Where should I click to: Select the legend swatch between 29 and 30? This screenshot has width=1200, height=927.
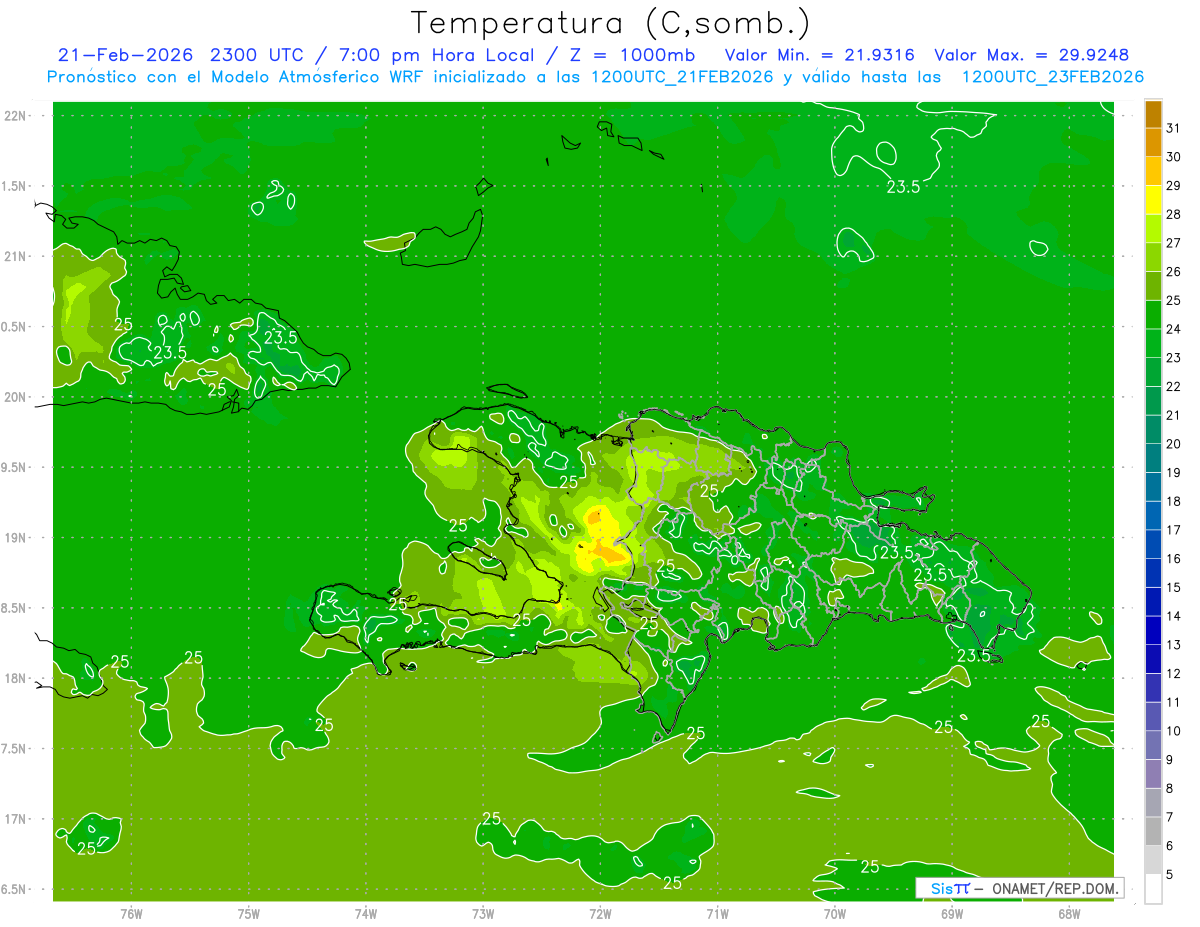(1153, 172)
